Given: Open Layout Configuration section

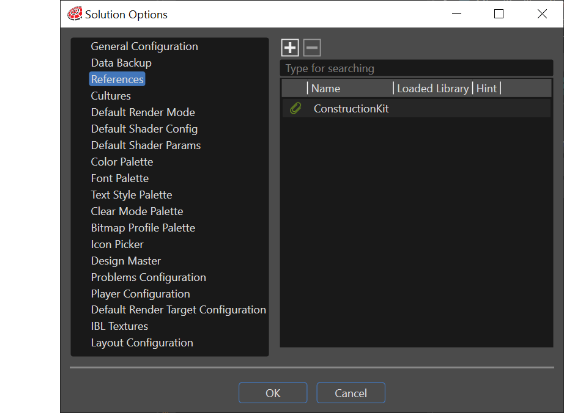Looking at the screenshot, I should (x=142, y=343).
